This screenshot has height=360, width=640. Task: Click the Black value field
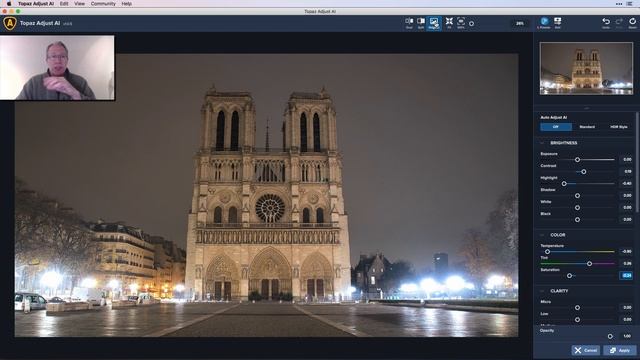coord(627,220)
